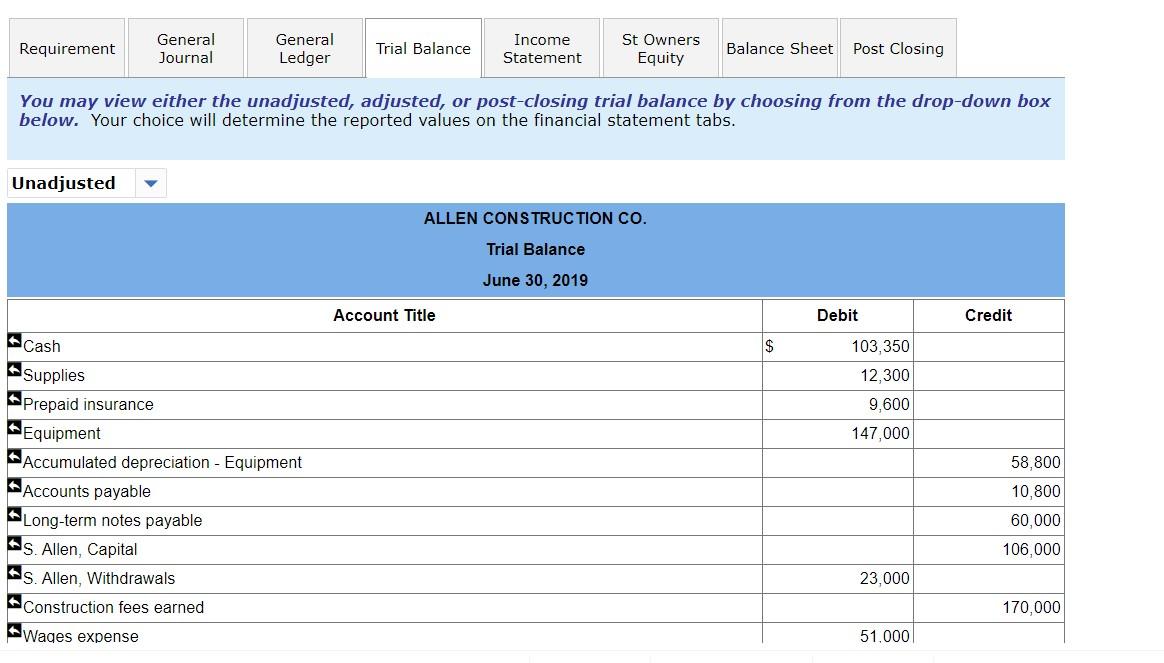Open the Accumulated depreciation - Equipment link icon

[x=14, y=456]
